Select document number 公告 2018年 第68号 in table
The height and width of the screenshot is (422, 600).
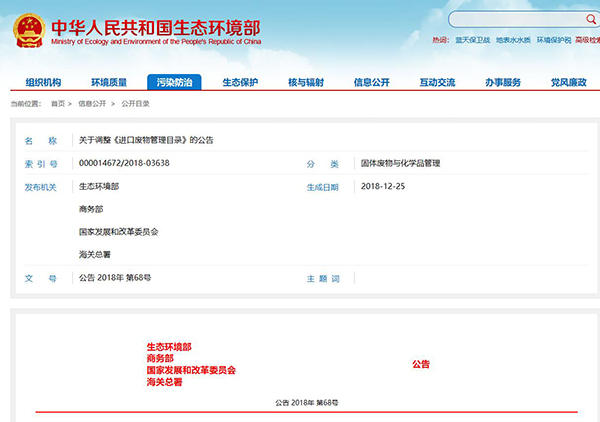tap(115, 278)
